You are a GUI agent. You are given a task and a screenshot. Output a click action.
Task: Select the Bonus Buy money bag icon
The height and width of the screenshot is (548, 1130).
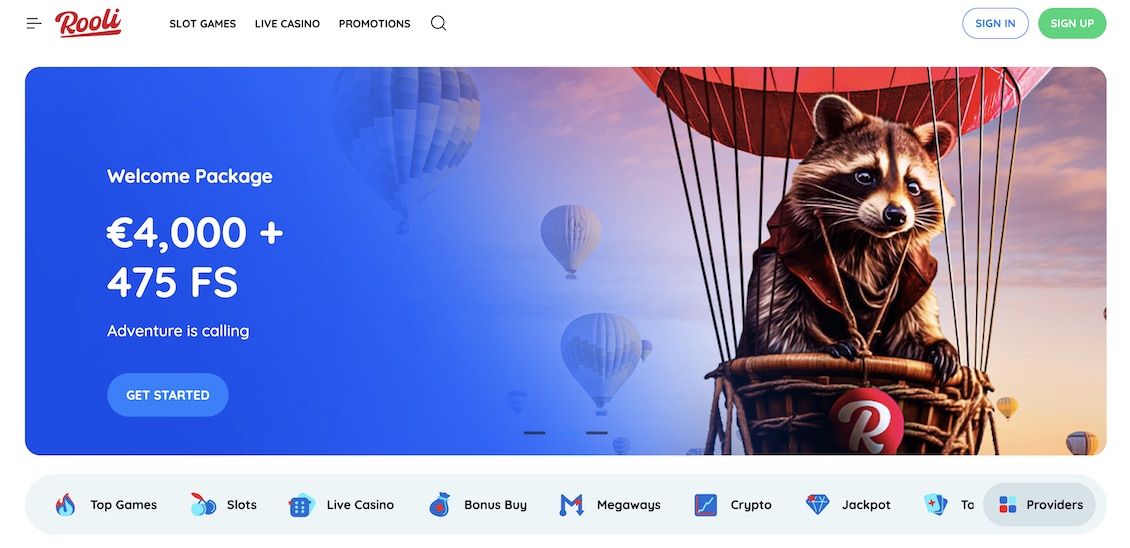tap(439, 505)
